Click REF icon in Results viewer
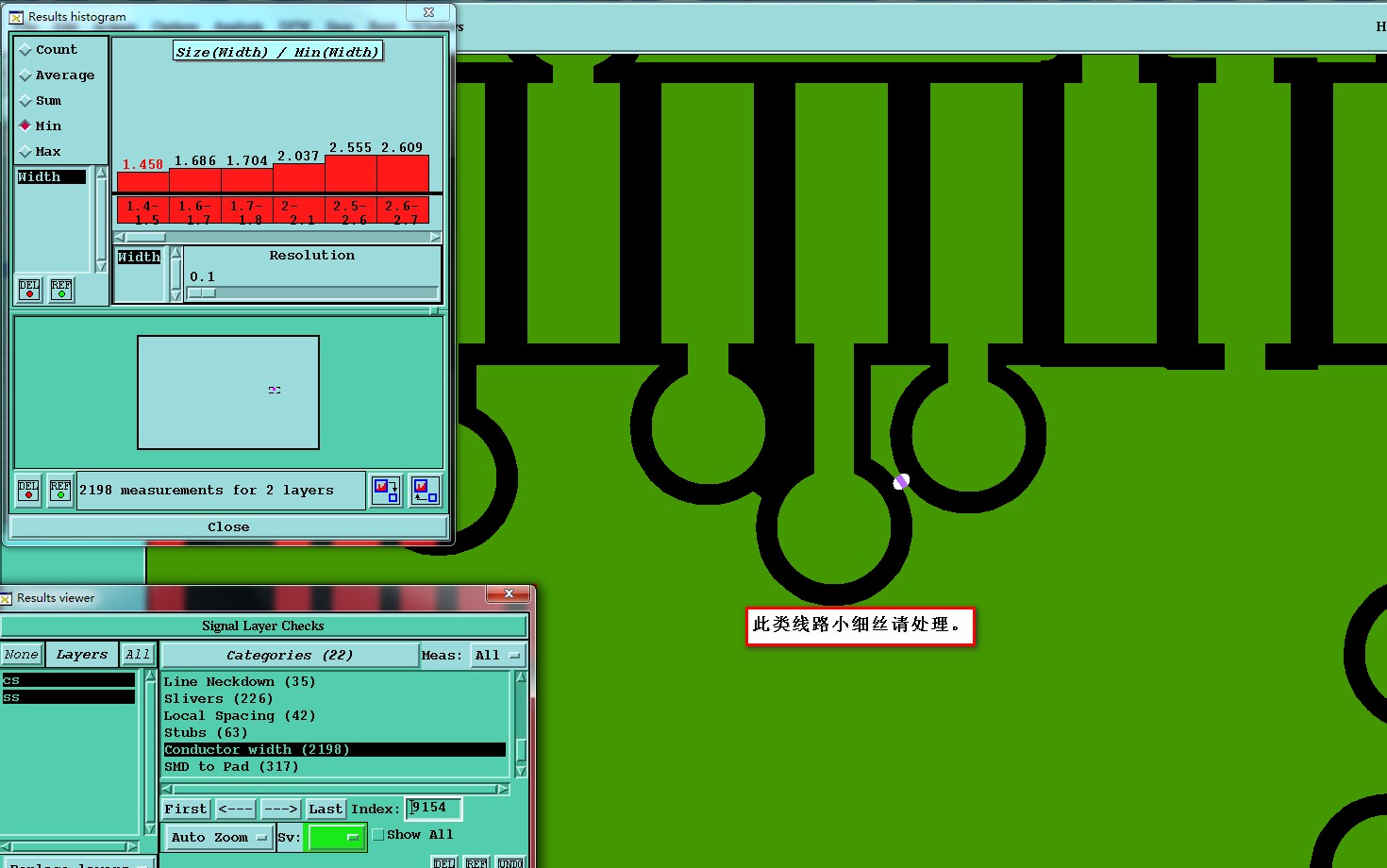 [476, 862]
